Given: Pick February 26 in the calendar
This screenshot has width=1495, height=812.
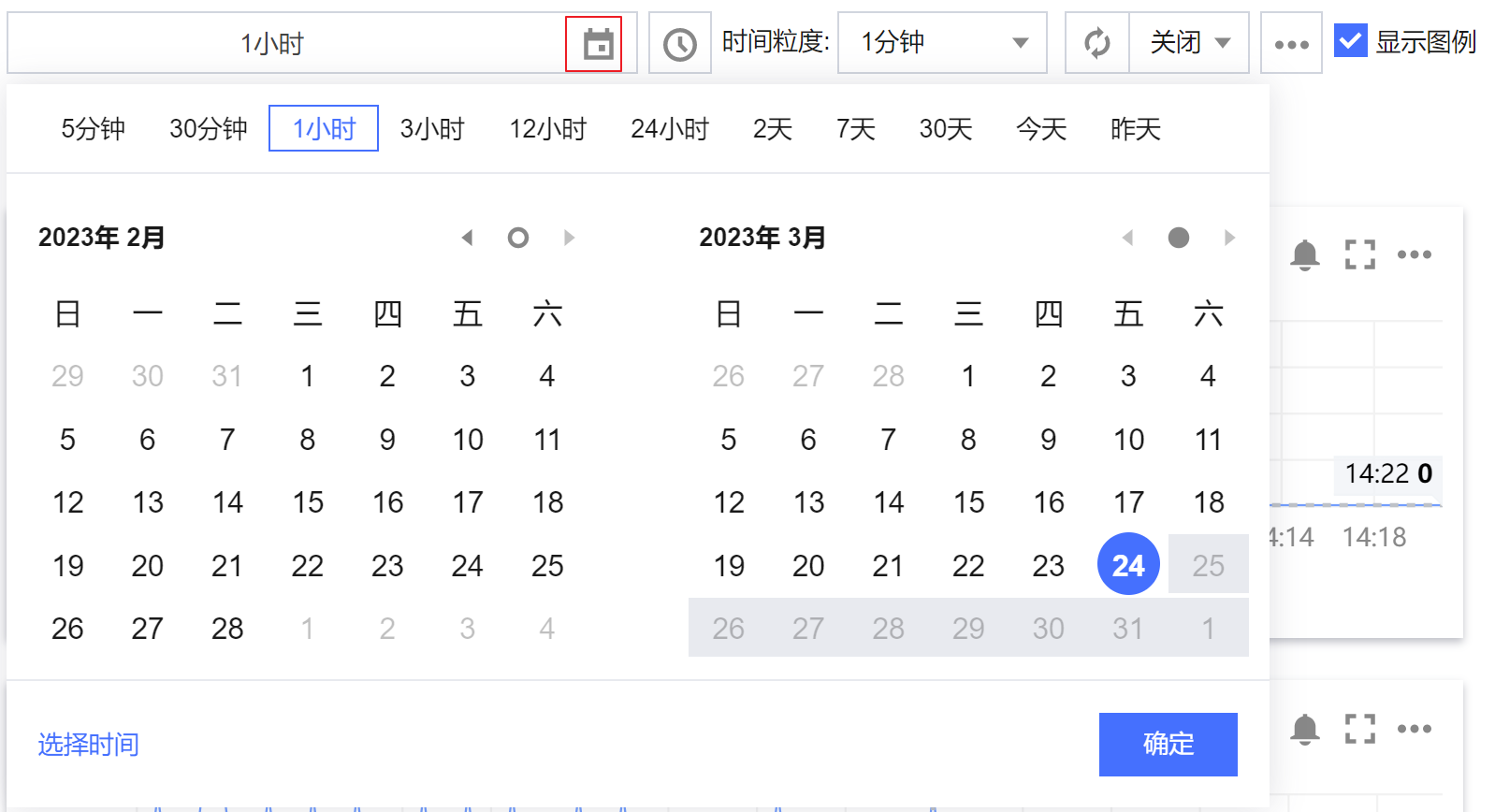Looking at the screenshot, I should (67, 629).
